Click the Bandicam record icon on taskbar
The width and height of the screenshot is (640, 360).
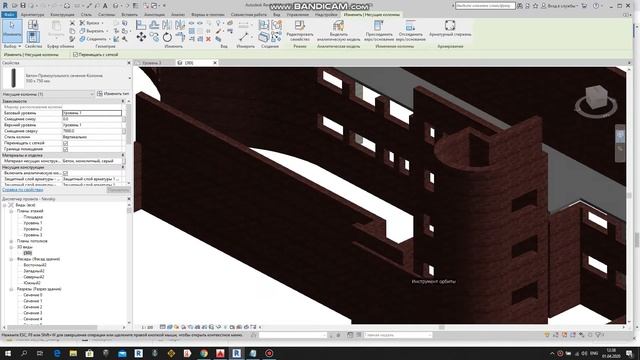pyautogui.click(x=269, y=353)
